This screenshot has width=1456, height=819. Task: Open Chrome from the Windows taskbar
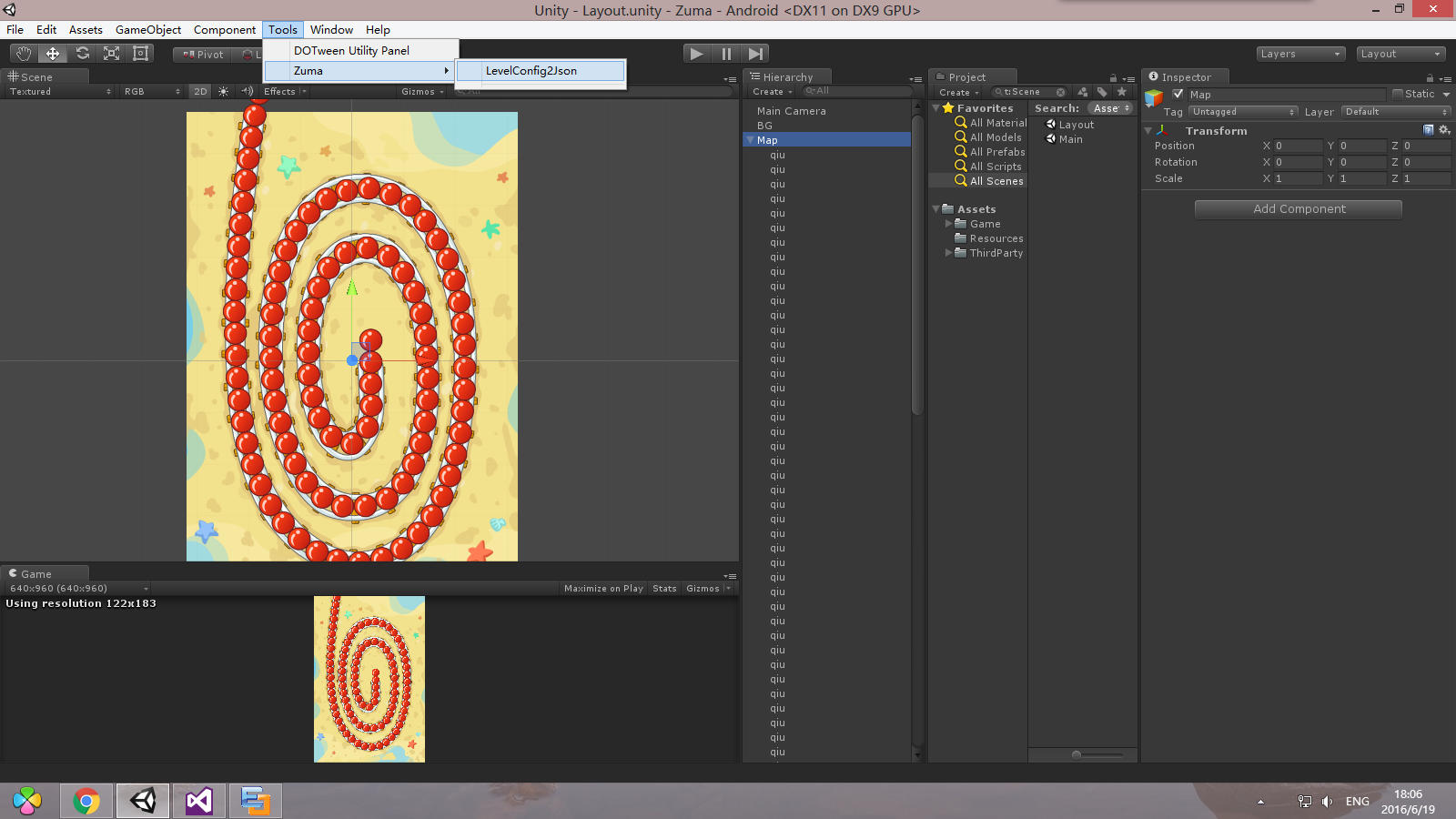86,801
